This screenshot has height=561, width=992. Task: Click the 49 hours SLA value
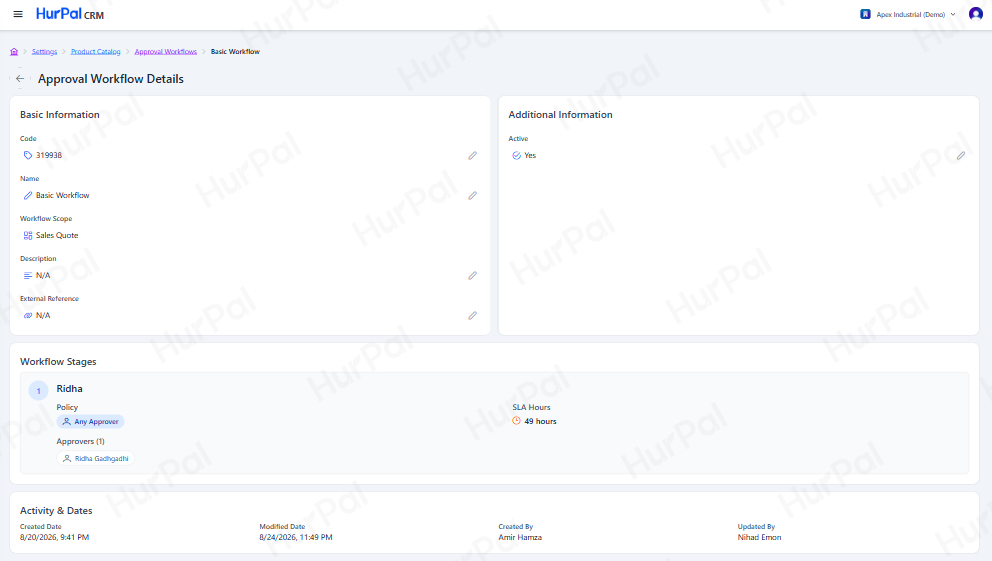pyautogui.click(x=540, y=421)
